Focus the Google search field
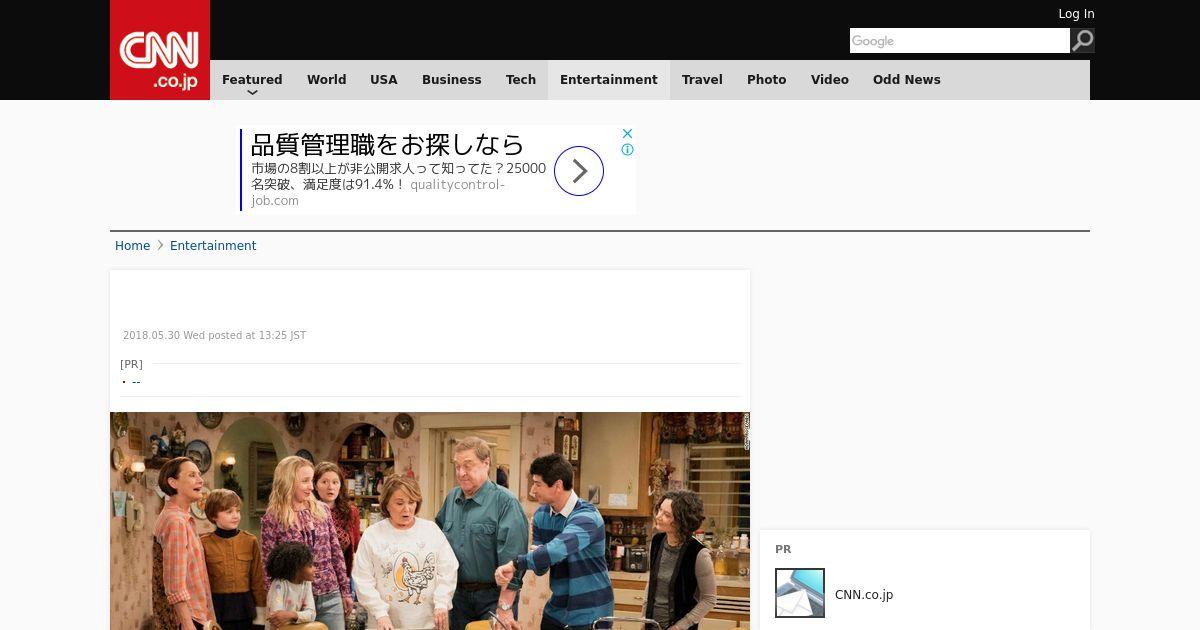Screen dimensions: 1200x630 [x=960, y=40]
